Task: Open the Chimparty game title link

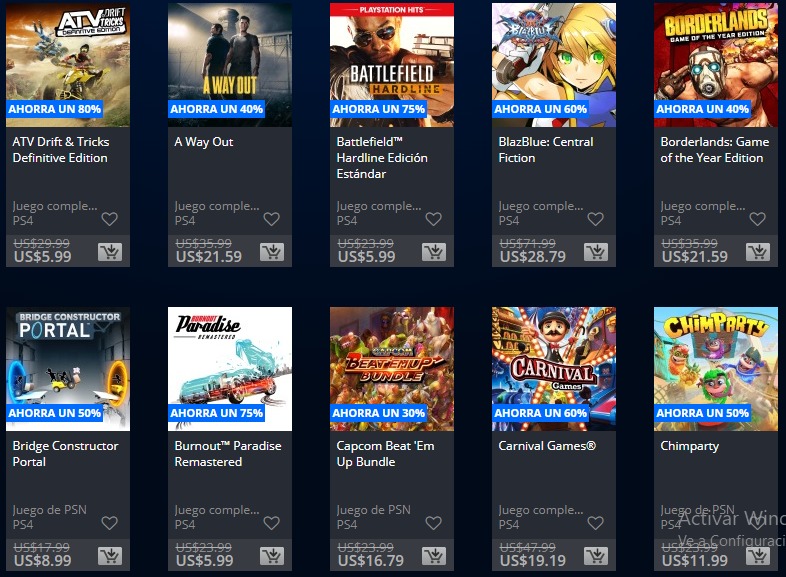Action: (x=689, y=446)
